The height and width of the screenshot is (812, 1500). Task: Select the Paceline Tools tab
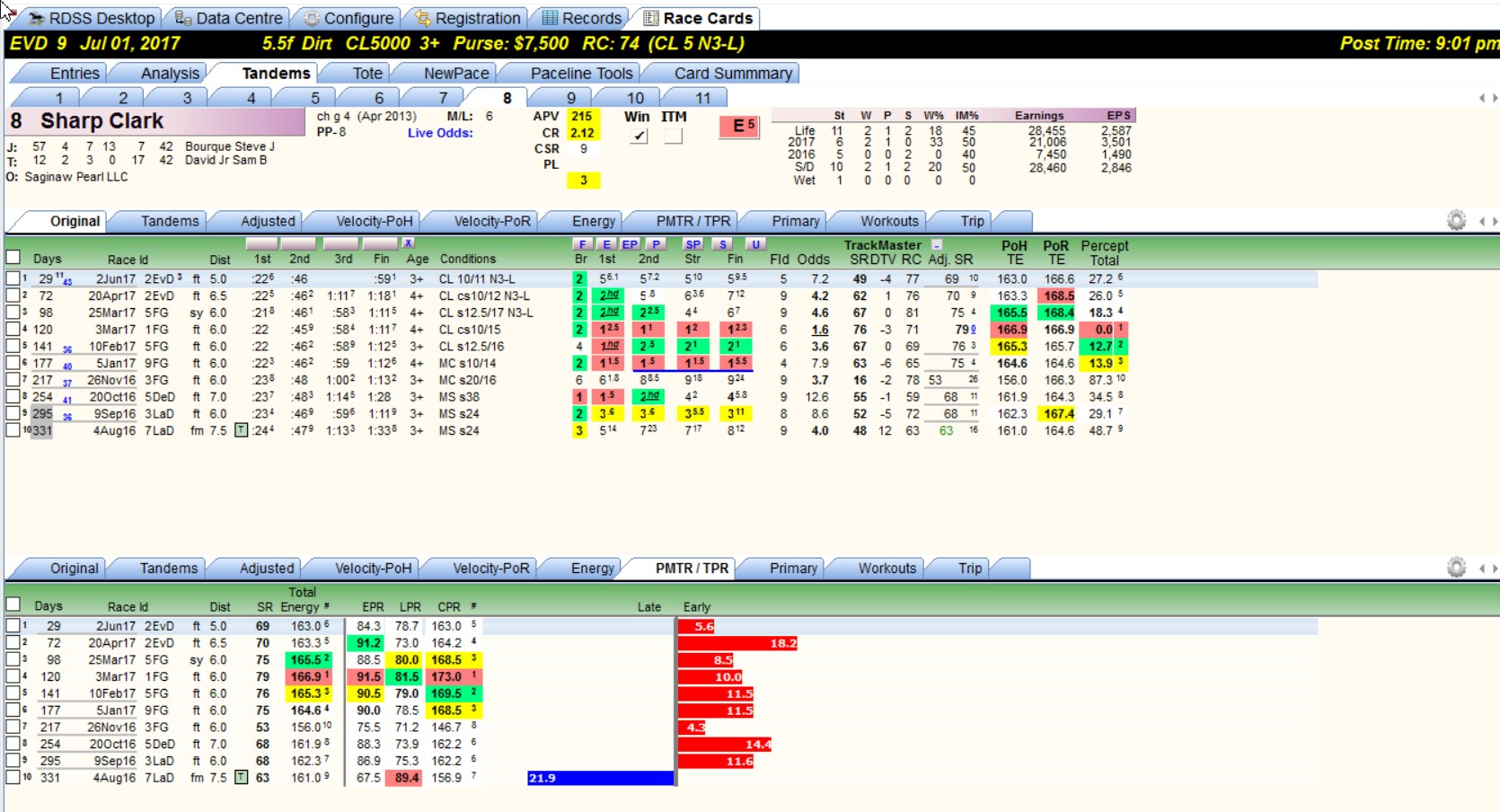coord(581,74)
